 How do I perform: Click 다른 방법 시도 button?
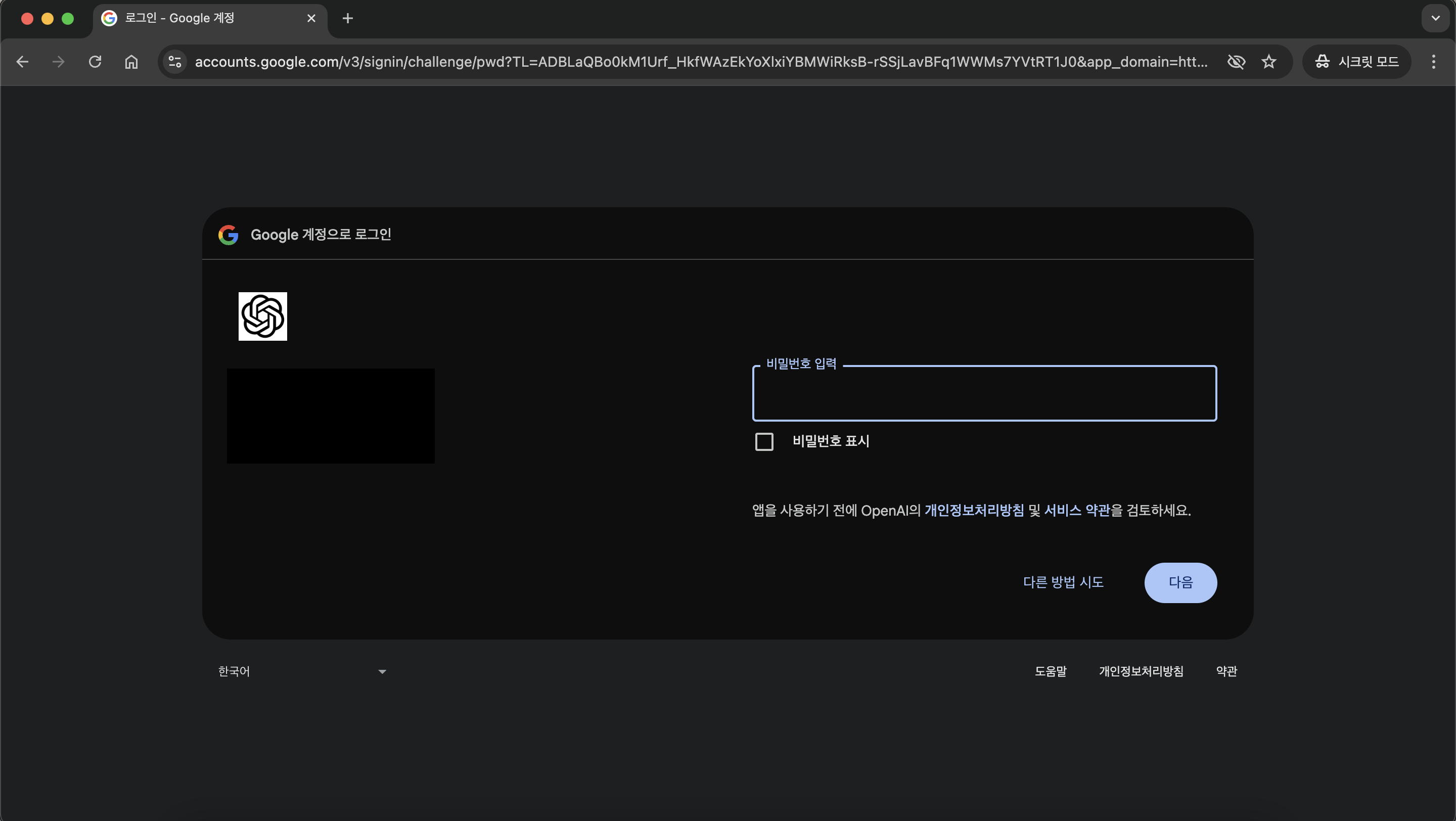click(x=1063, y=582)
